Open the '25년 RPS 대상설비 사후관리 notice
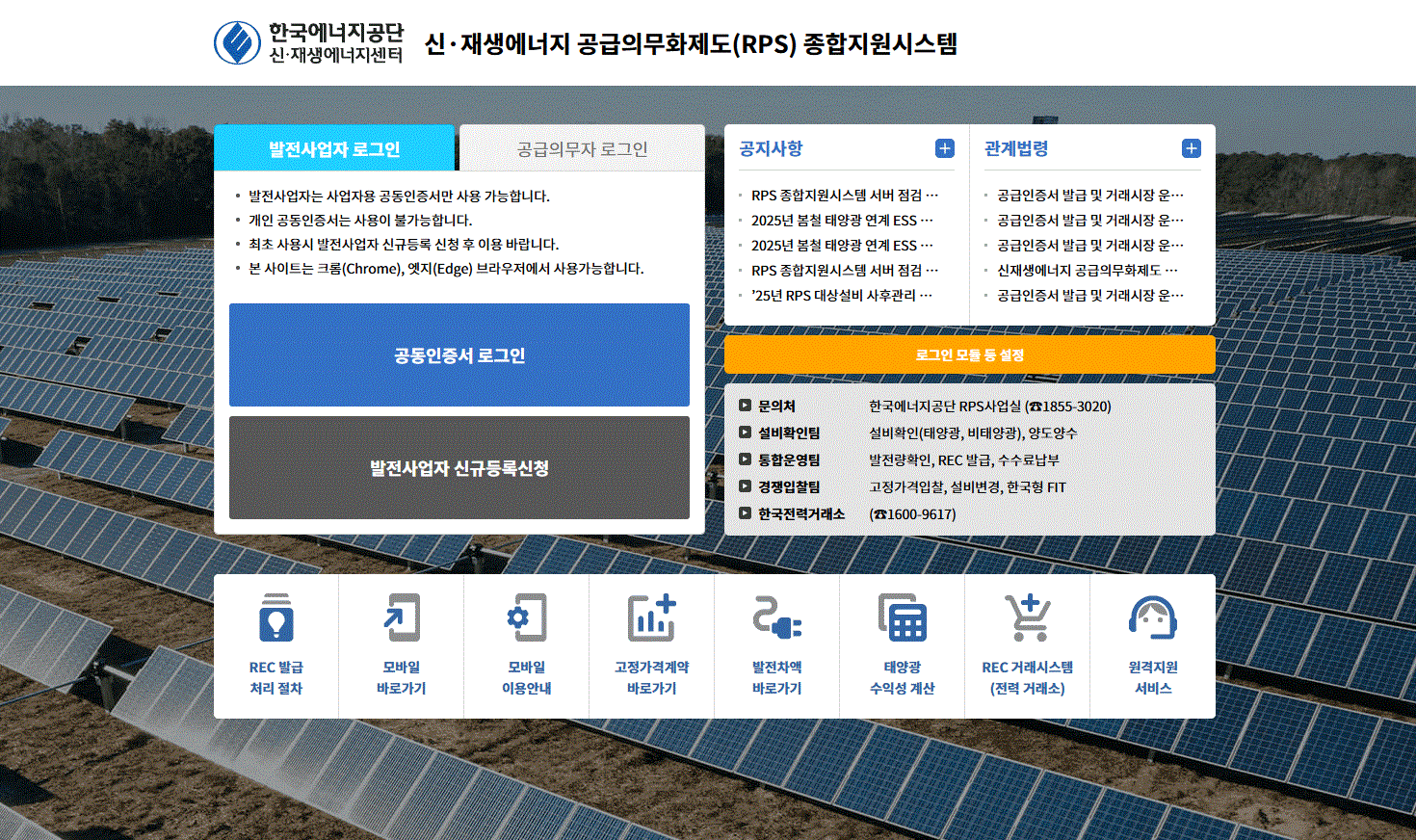The width and height of the screenshot is (1416, 840). coord(841,296)
